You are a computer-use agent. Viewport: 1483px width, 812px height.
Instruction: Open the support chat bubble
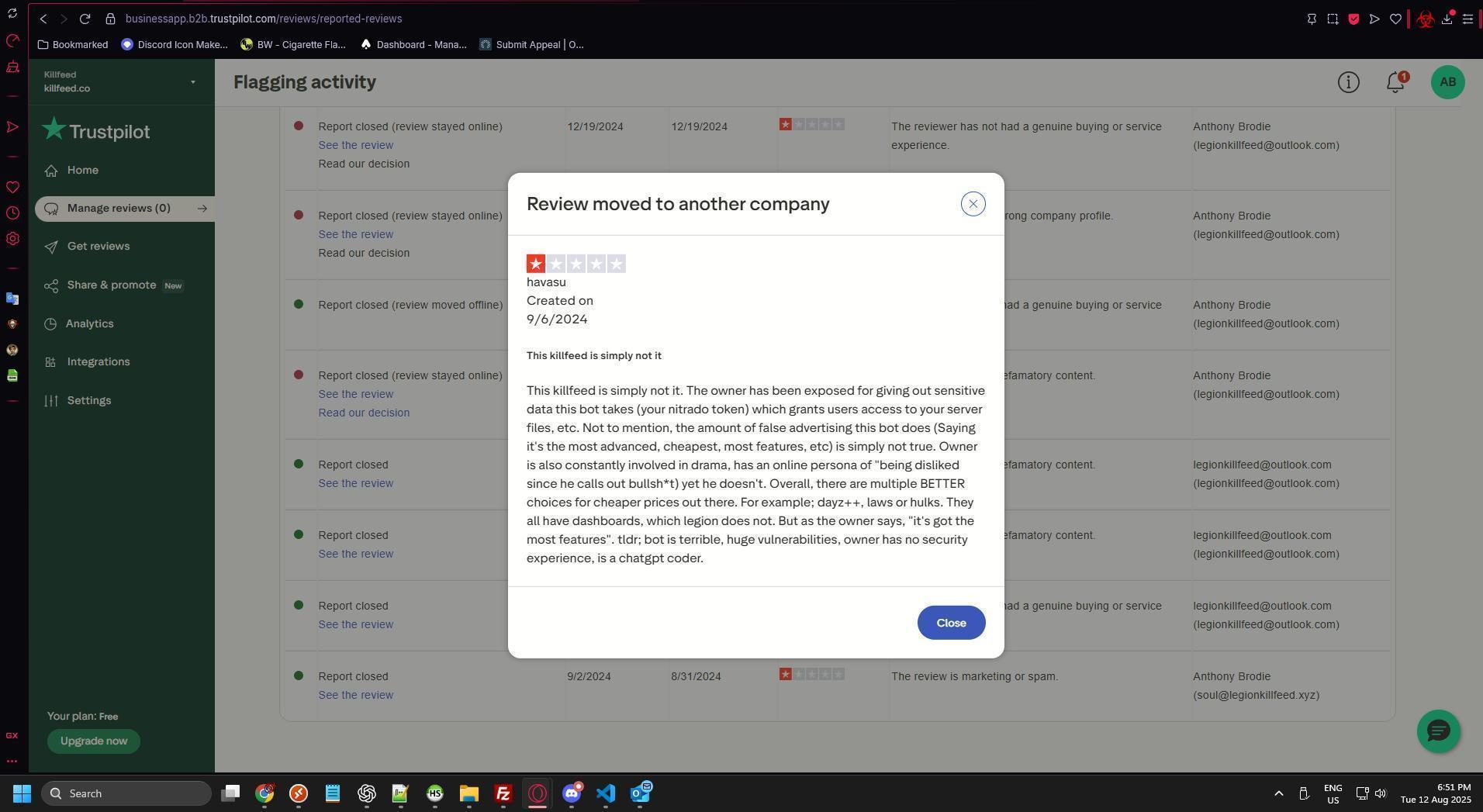(x=1438, y=731)
